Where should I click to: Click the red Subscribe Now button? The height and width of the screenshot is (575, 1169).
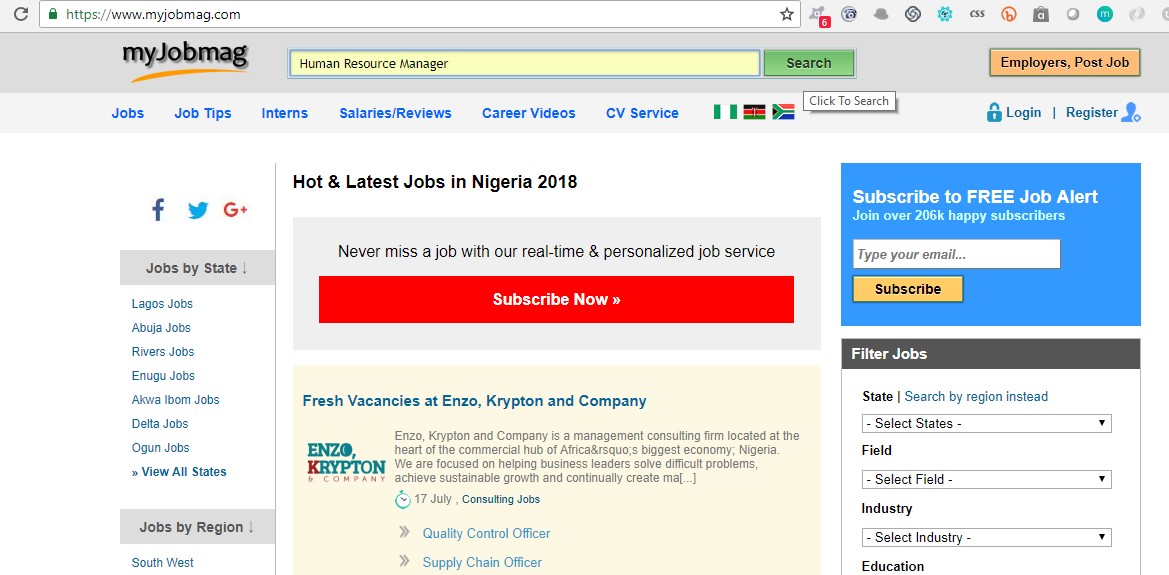point(556,299)
